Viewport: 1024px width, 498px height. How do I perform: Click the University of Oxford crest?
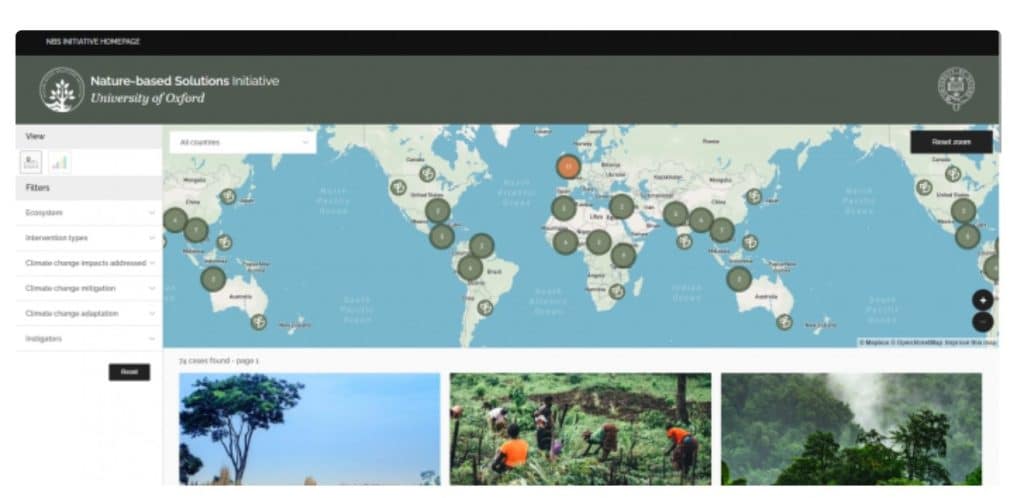point(956,89)
